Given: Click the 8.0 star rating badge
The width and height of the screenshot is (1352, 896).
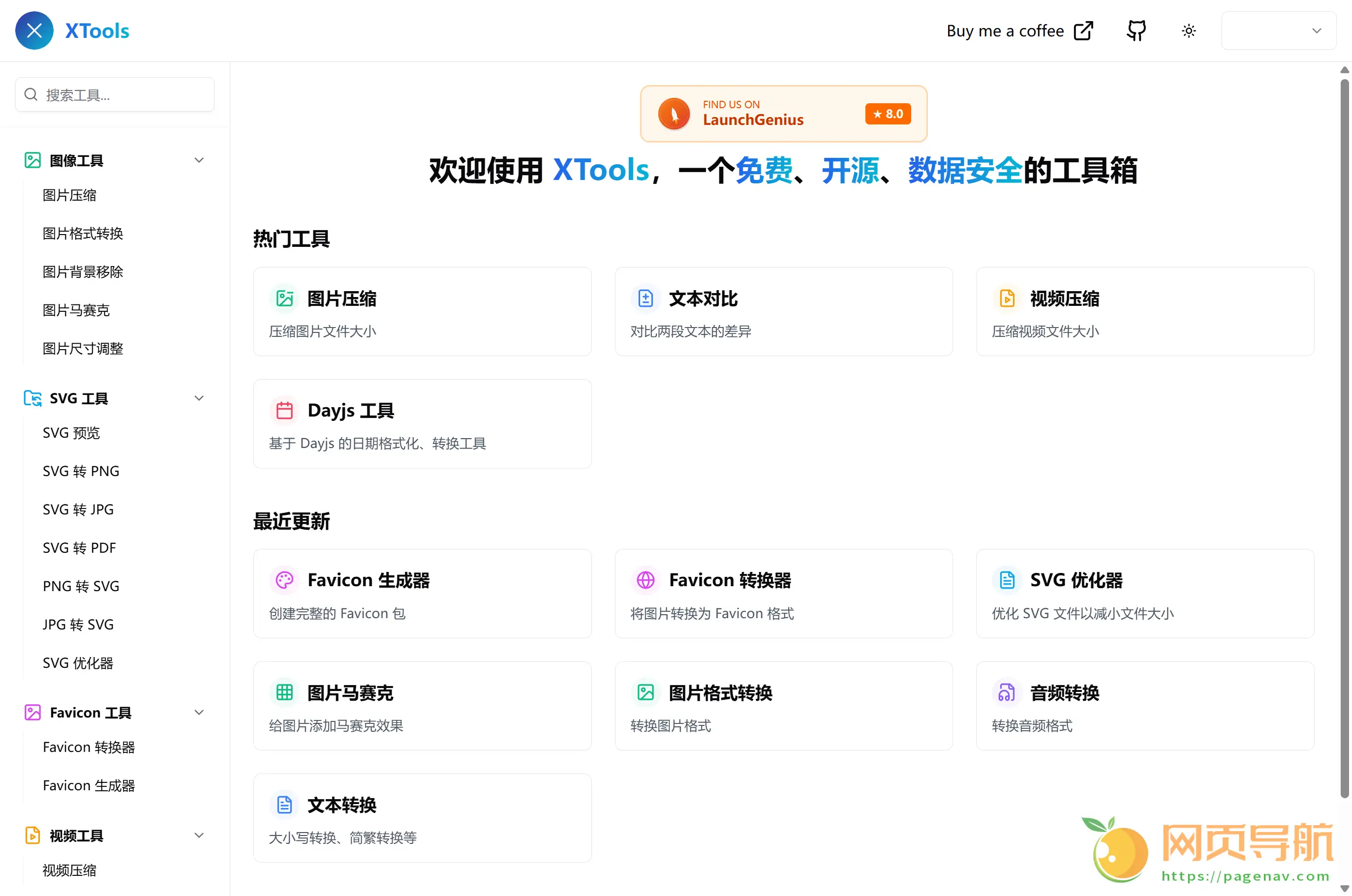Looking at the screenshot, I should click(x=888, y=114).
